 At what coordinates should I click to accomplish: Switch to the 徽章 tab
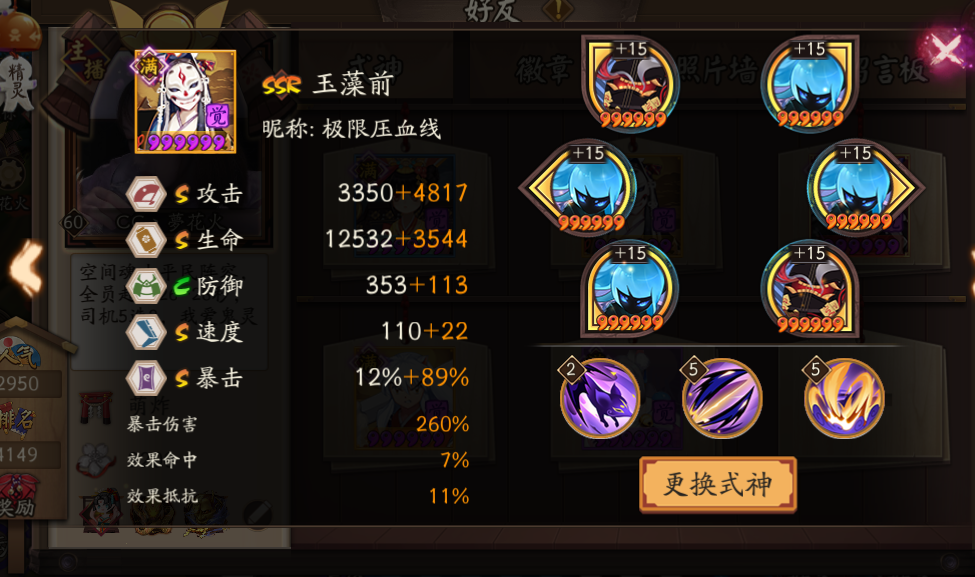(x=543, y=70)
